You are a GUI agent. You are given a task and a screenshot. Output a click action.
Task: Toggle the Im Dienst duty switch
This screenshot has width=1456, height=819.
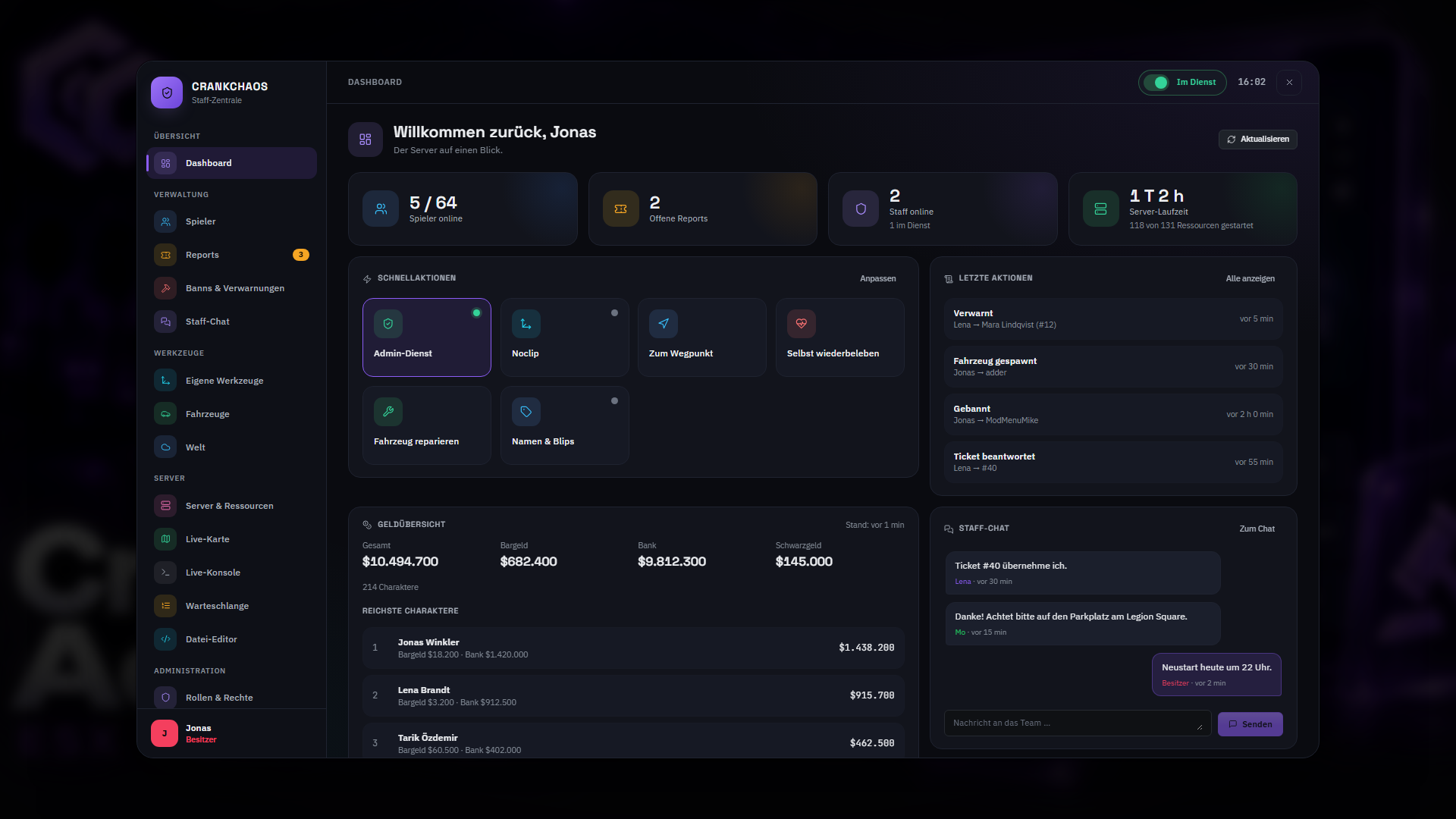point(1156,83)
